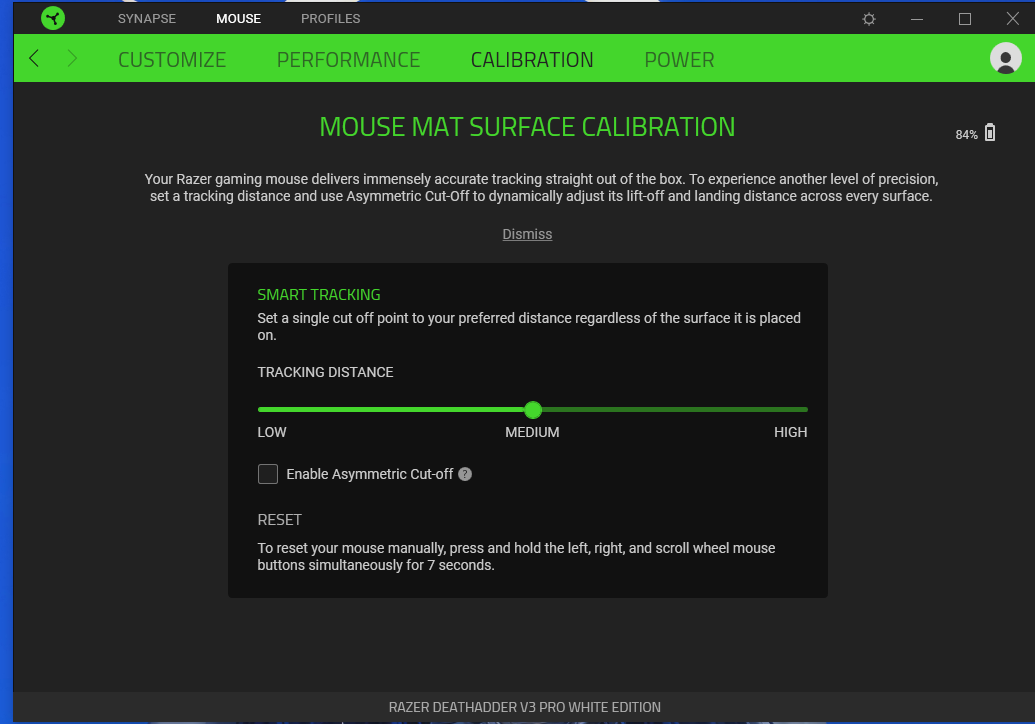Click Razer DeathAdder V3 Pro device name

pos(524,707)
